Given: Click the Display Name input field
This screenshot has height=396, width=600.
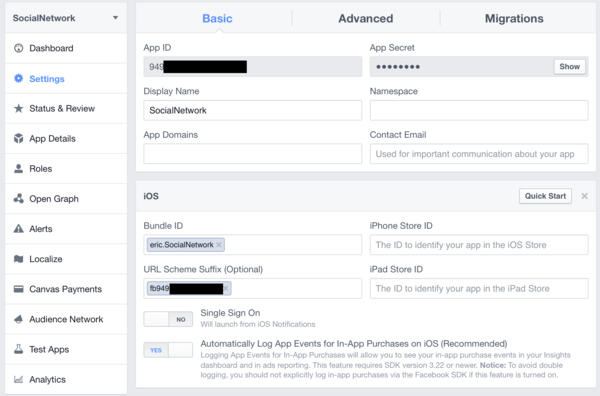Looking at the screenshot, I should pyautogui.click(x=253, y=110).
